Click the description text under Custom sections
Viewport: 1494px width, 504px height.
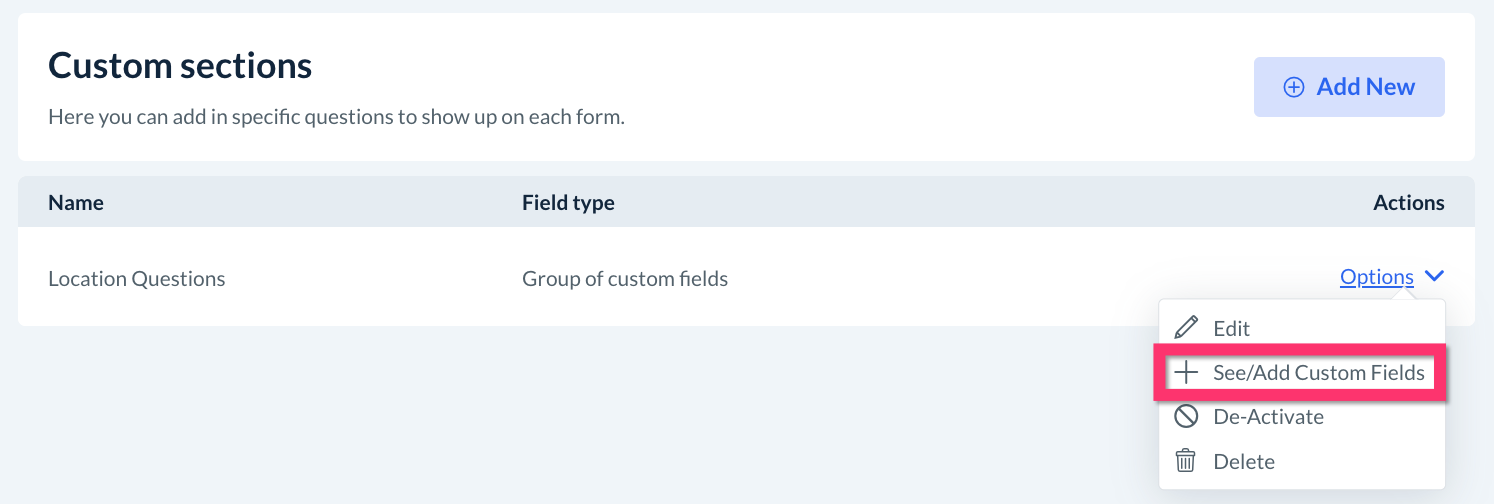336,117
